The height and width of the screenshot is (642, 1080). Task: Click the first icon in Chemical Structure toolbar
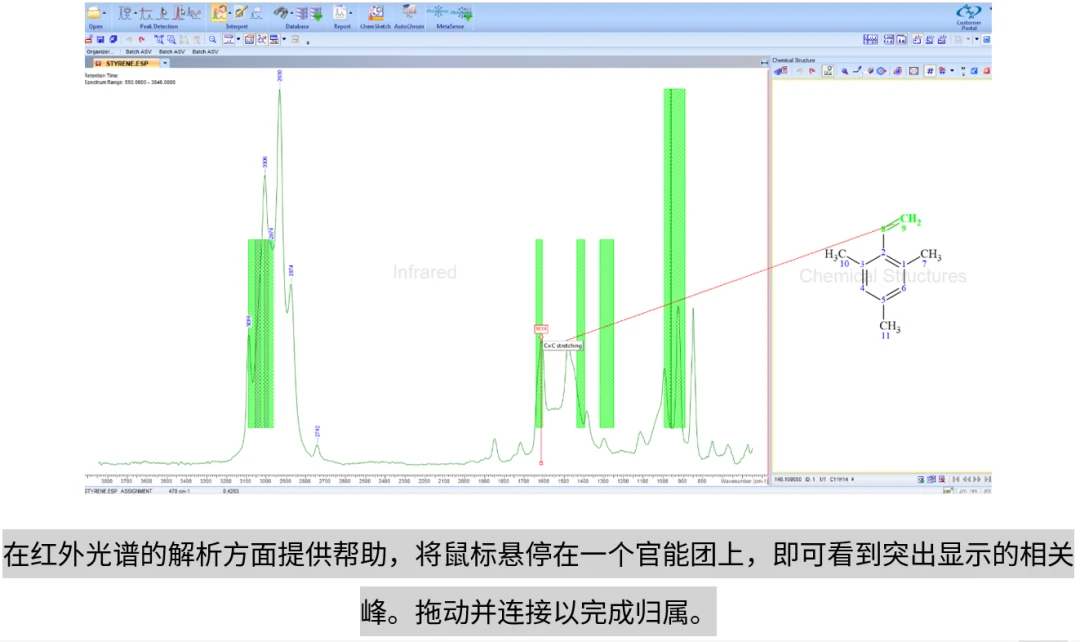(780, 71)
